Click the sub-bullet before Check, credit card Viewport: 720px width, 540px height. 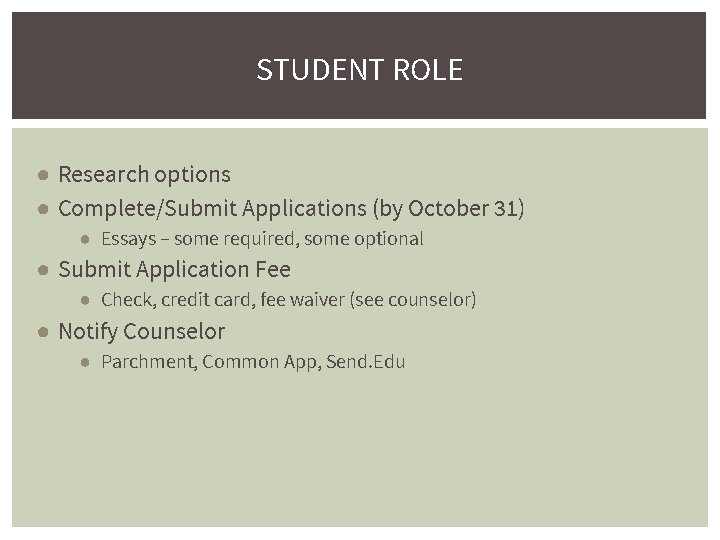(x=87, y=300)
